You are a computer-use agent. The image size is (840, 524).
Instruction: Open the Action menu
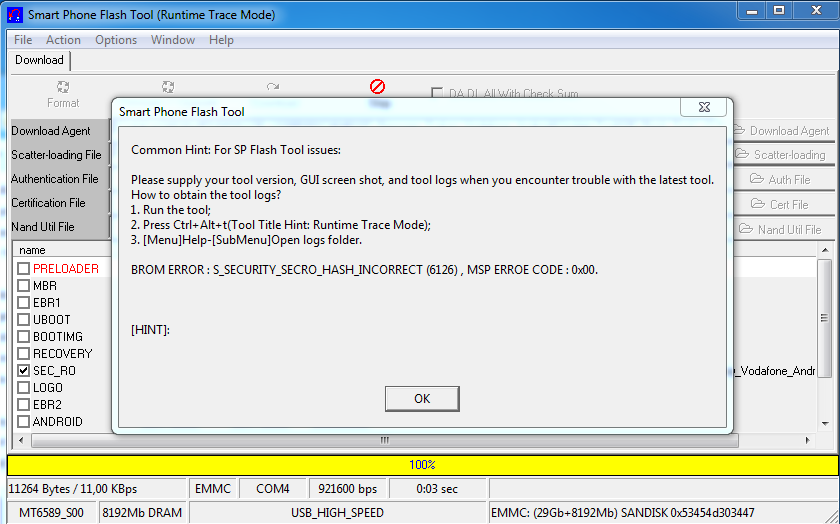tap(63, 40)
